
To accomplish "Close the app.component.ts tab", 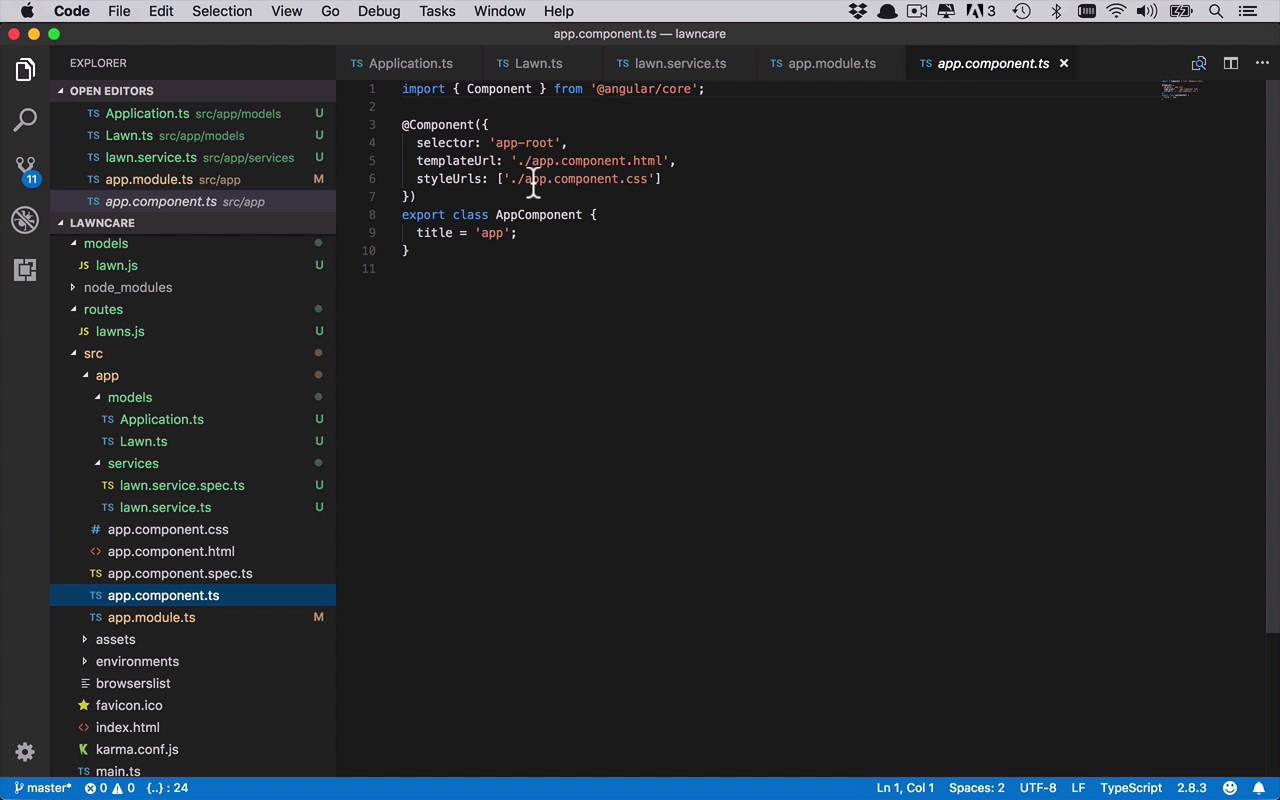I will [1064, 63].
